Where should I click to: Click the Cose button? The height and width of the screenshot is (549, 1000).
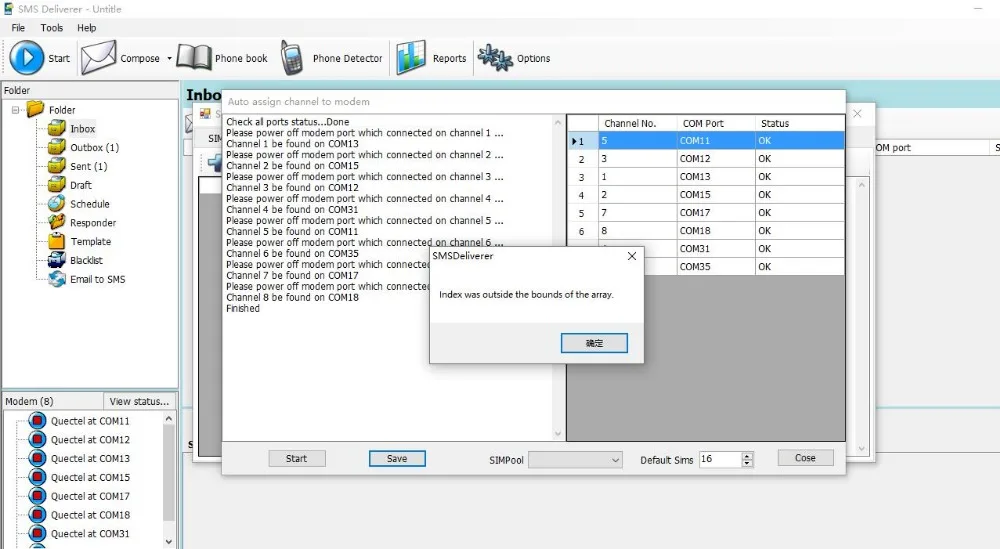point(805,458)
